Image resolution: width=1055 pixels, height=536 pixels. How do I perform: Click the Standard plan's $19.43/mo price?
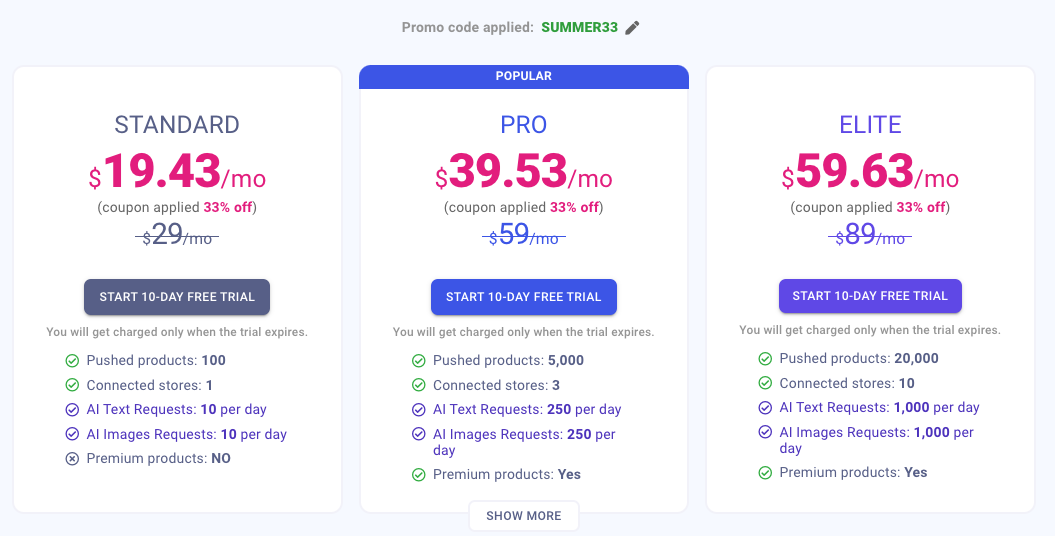[177, 173]
